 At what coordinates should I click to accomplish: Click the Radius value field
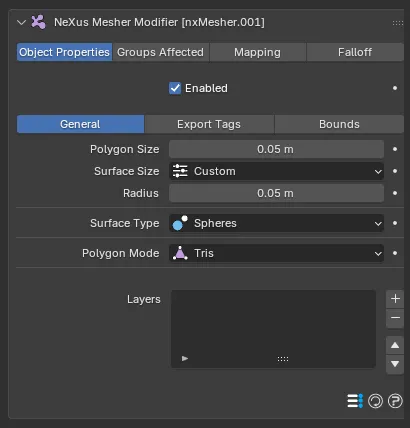tap(276, 193)
